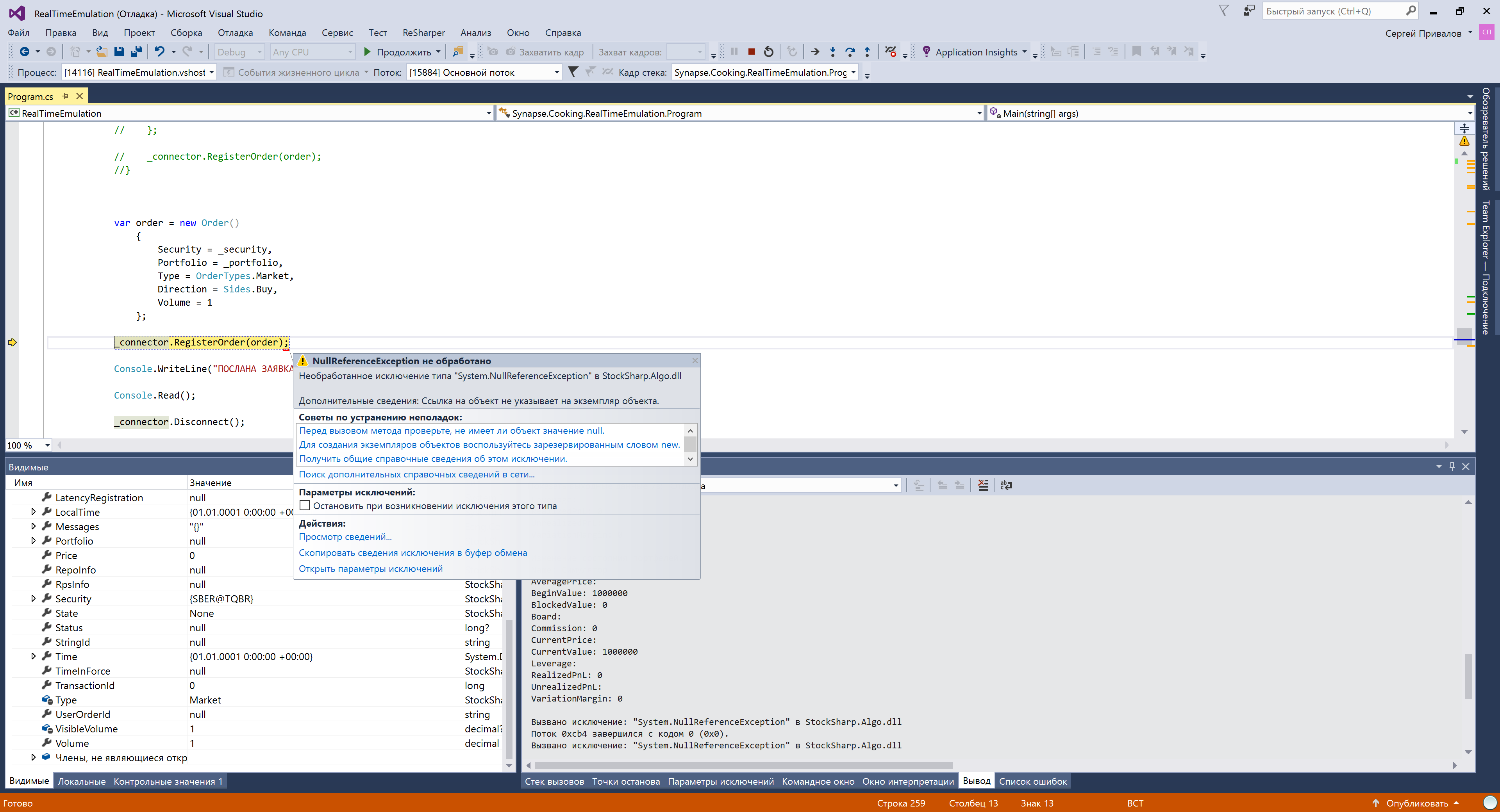This screenshot has height=812, width=1500.
Task: Switch to the Стек вызовов tab
Action: (x=554, y=781)
